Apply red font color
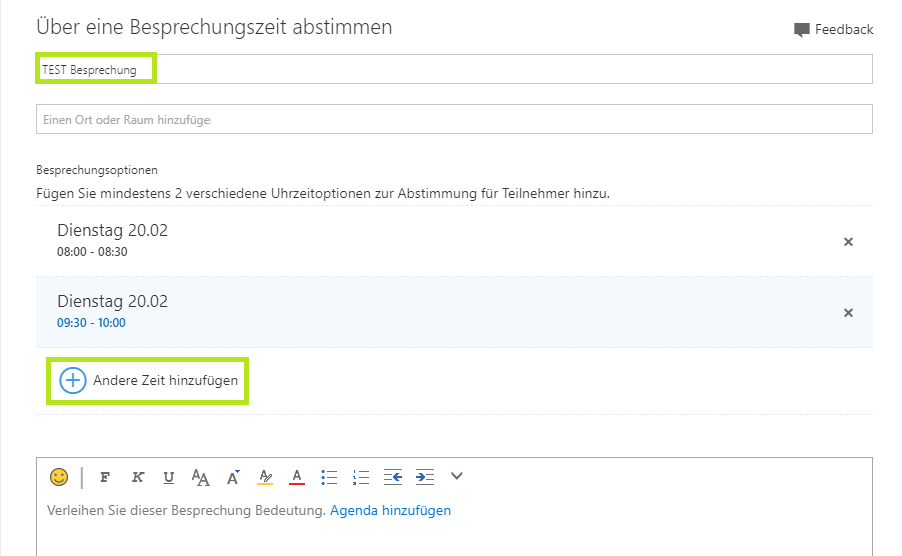Viewport: 902px width, 556px height. point(296,477)
